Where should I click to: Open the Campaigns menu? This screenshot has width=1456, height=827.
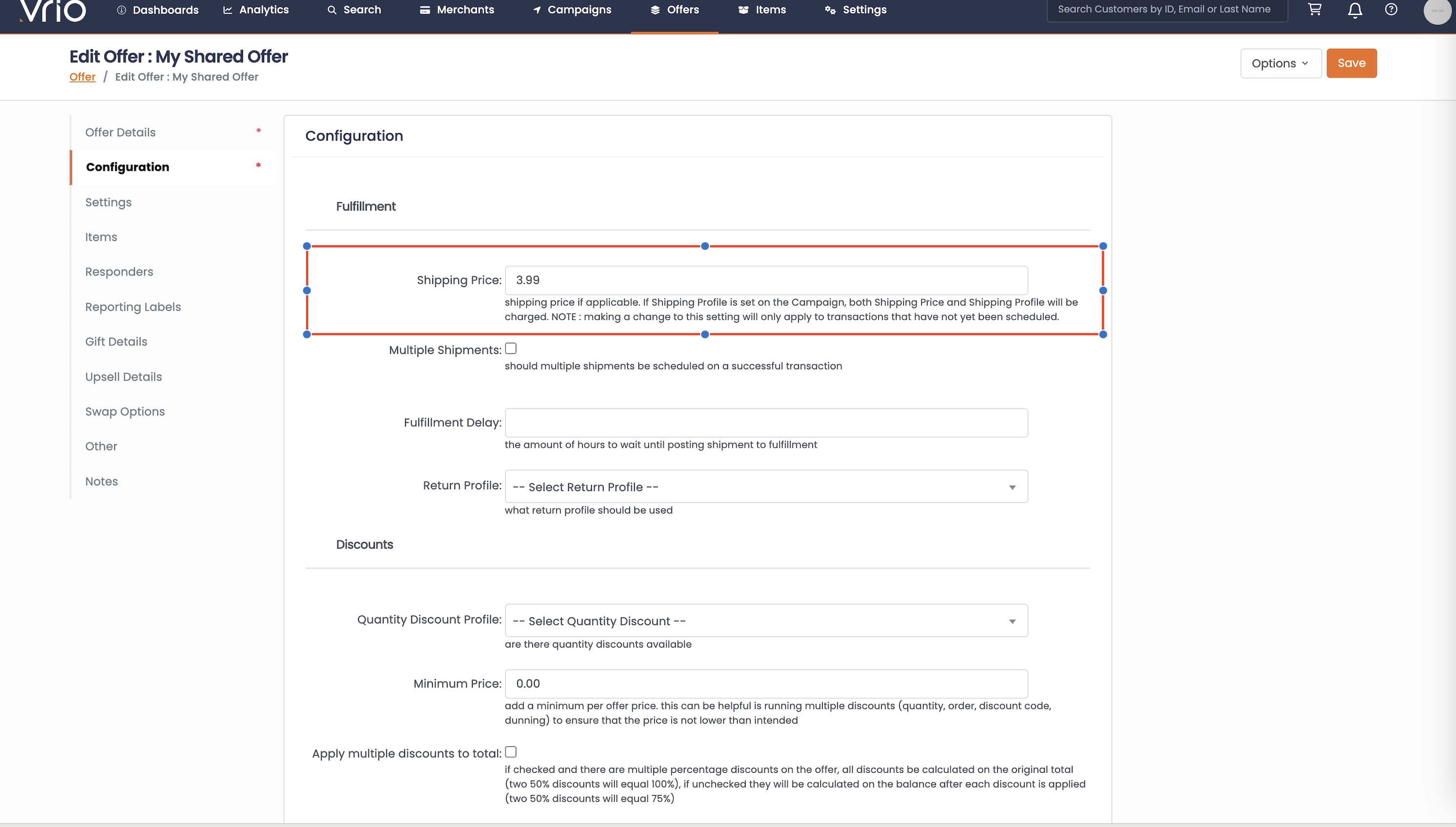click(572, 10)
